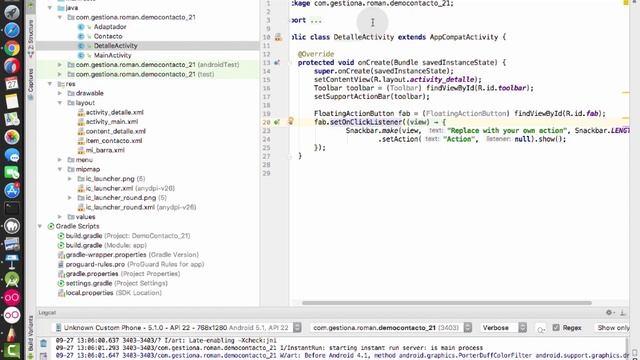Screen dimensions: 640x360
Task: Hide the Logcat panel with the hide icon
Action: coord(622,313)
